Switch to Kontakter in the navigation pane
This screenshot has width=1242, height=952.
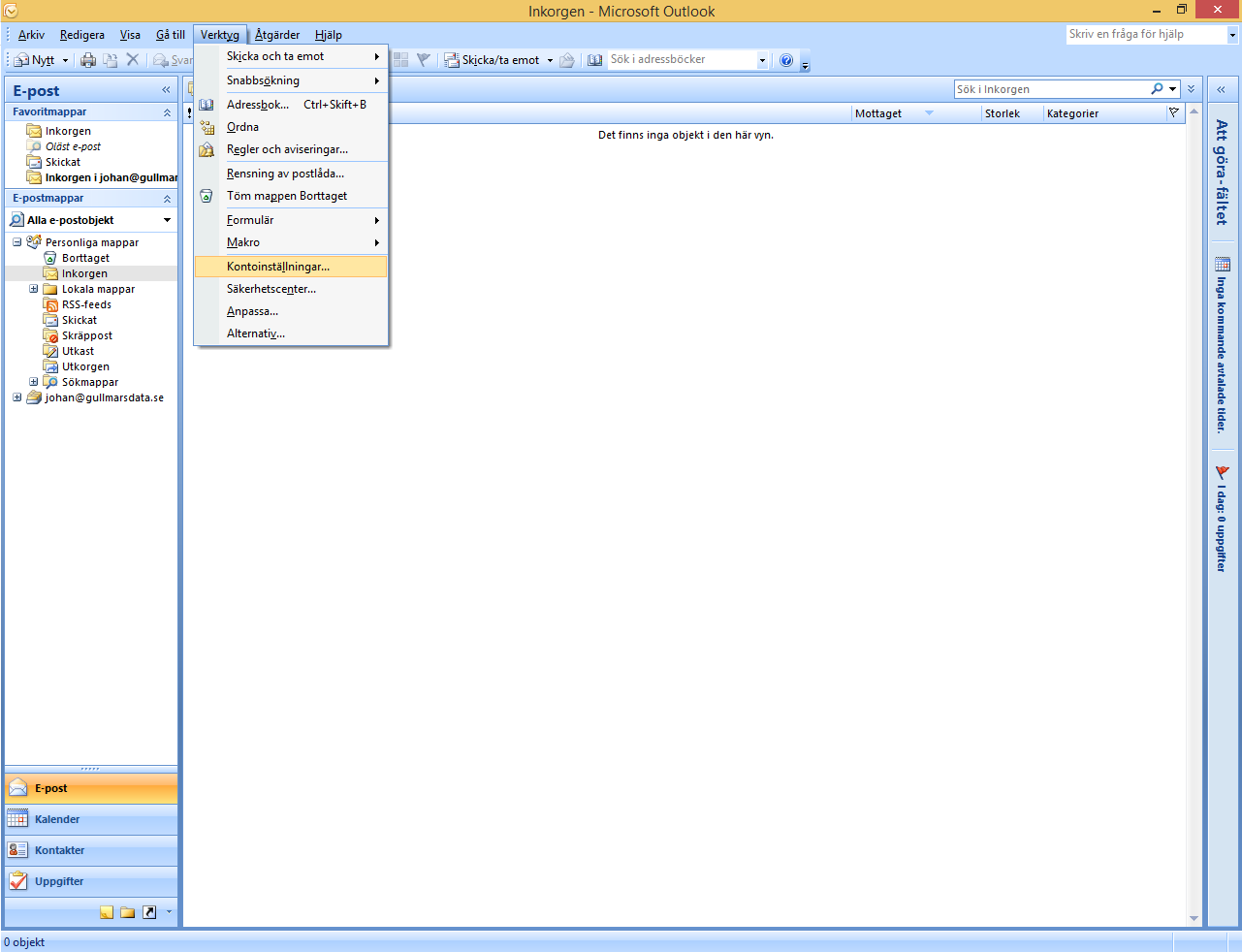click(91, 850)
